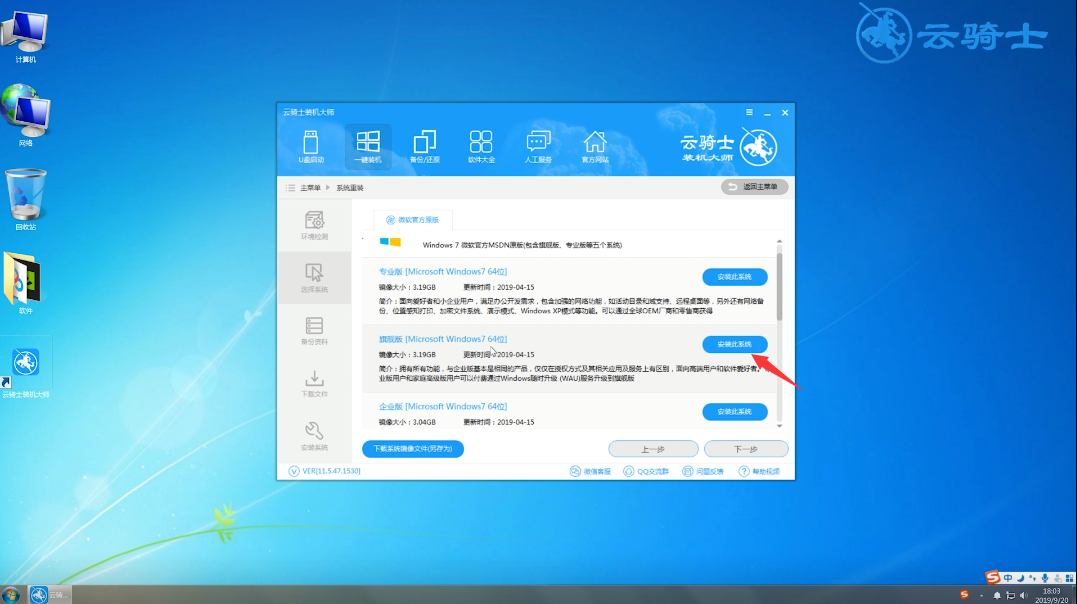This screenshot has height=604, width=1077.
Task: Open the QQ交流群 QQ group link
Action: [x=646, y=471]
